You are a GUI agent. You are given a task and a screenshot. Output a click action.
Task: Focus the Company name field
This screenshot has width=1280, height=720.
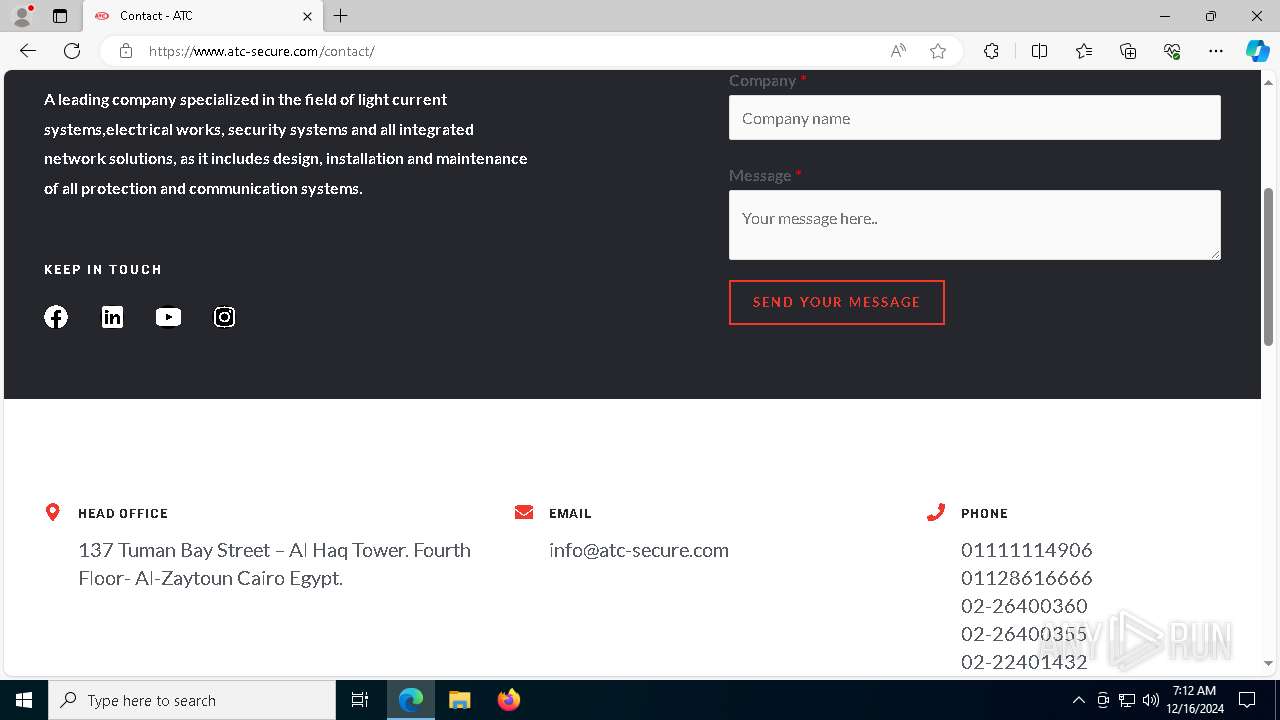click(975, 118)
